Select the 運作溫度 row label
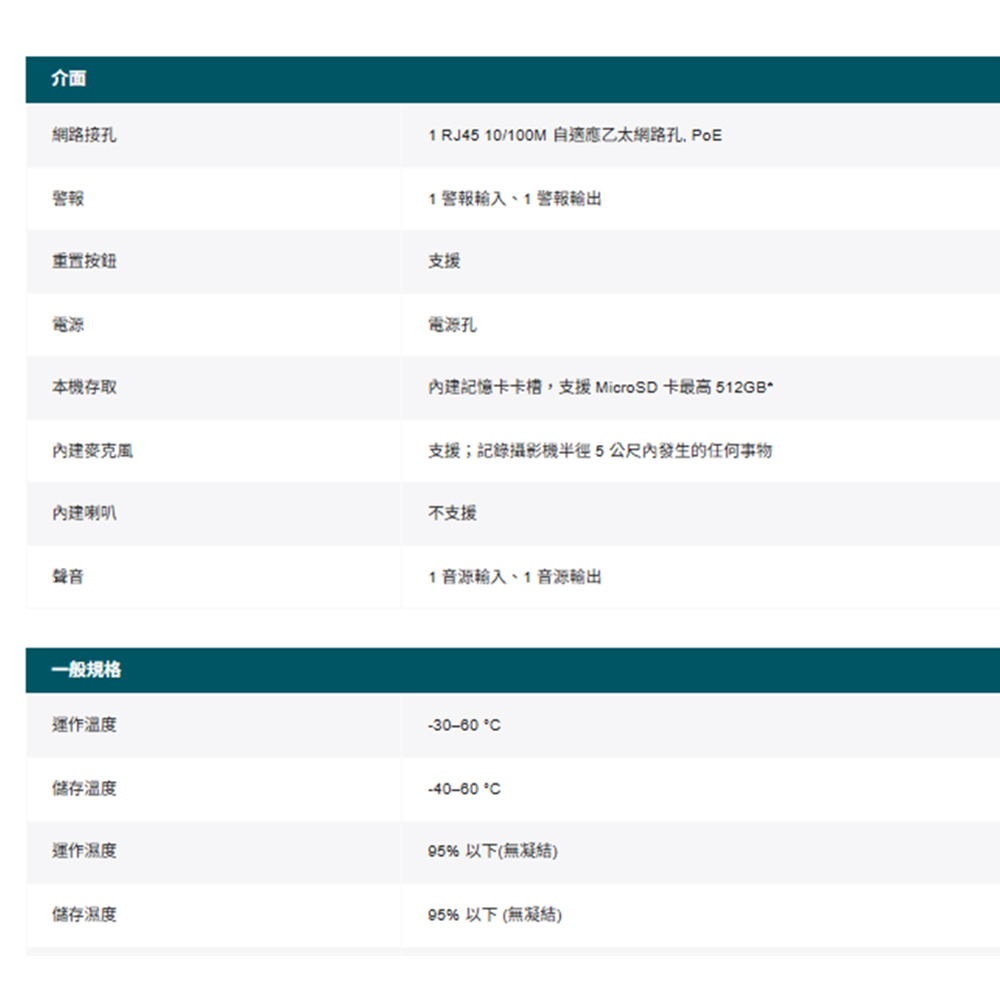Viewport: 1000px width, 1000px height. [x=84, y=725]
